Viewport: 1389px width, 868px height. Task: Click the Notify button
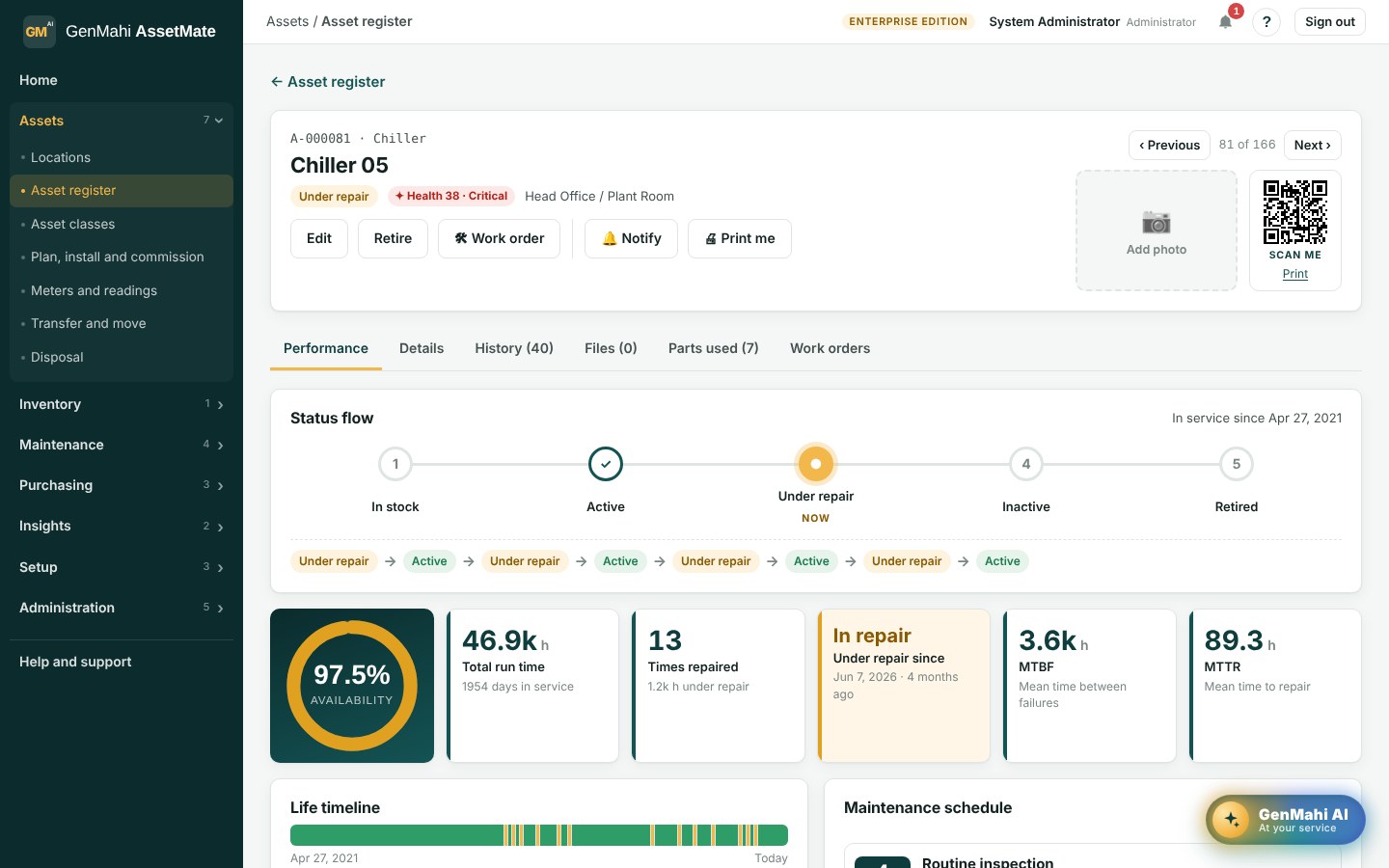coord(631,238)
